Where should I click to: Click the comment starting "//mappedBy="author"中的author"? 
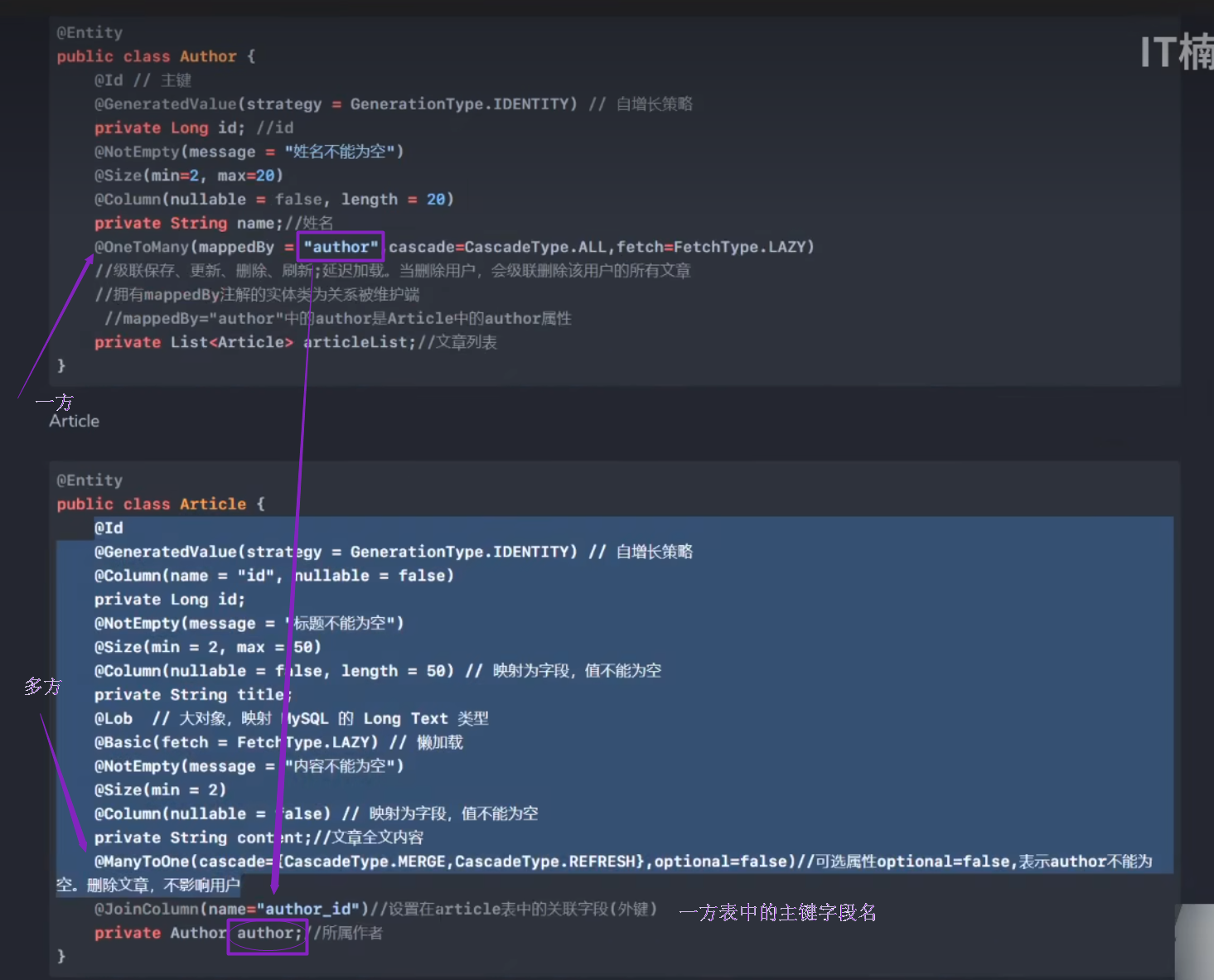click(x=338, y=319)
